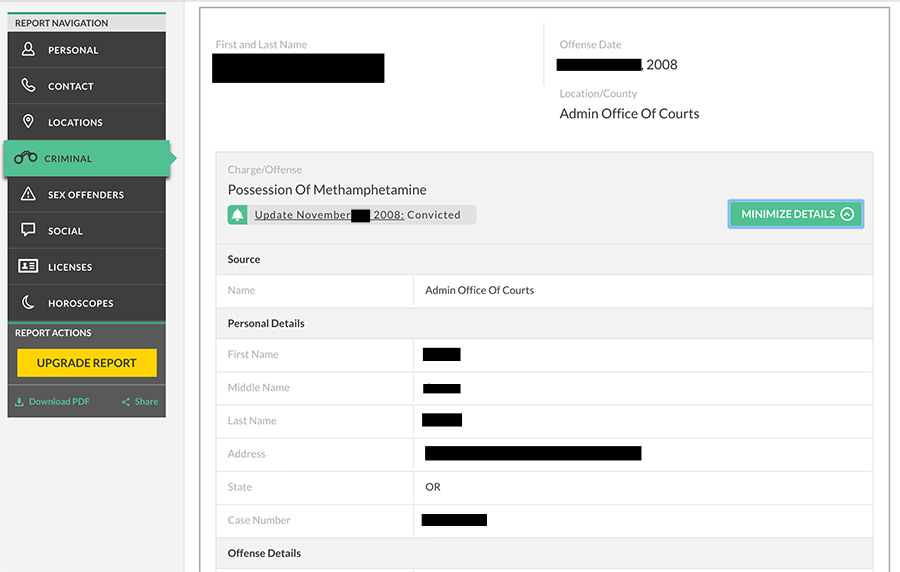Click the Offense Date label
This screenshot has width=900, height=572.
[590, 45]
